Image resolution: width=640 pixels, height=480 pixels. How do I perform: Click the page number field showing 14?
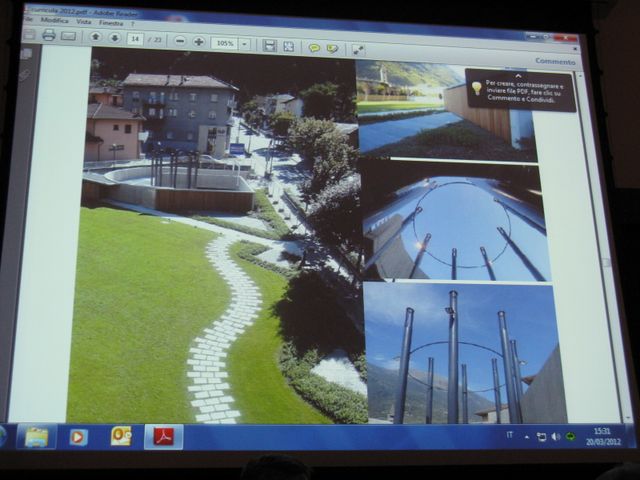(135, 39)
